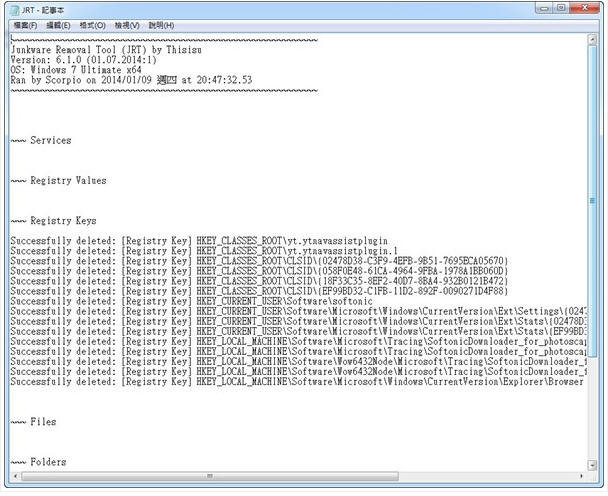The width and height of the screenshot is (608, 496).
Task: Click the CLSID line with {058F0E48-61CA
Action: pyautogui.click(x=259, y=271)
